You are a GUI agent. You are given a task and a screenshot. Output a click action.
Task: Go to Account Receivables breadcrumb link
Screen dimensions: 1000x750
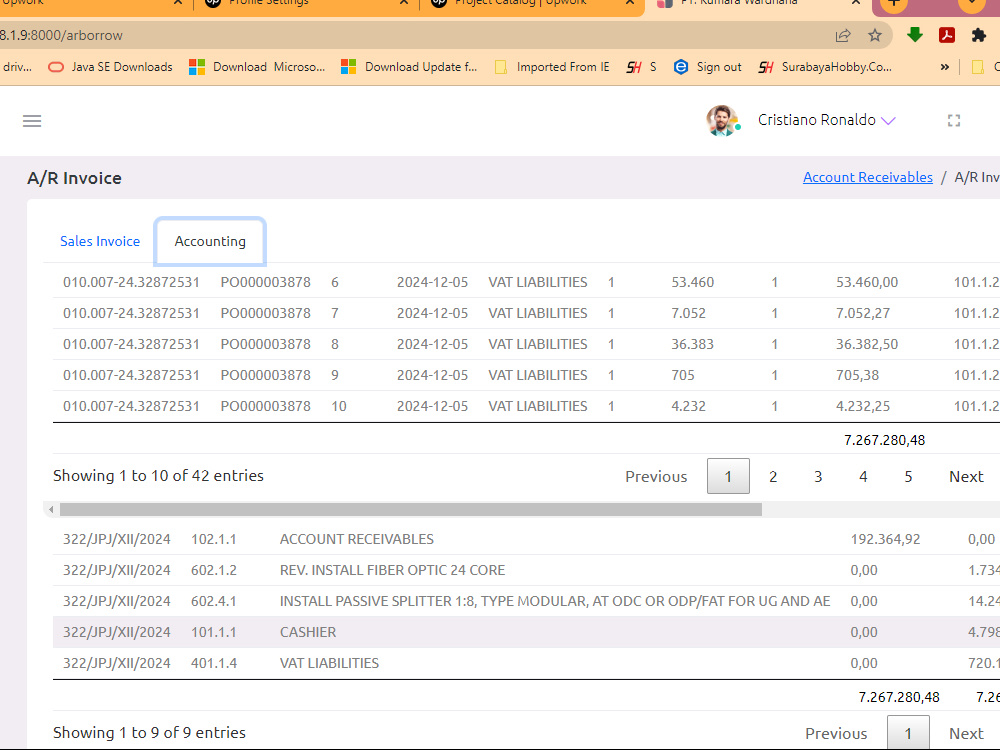point(867,177)
